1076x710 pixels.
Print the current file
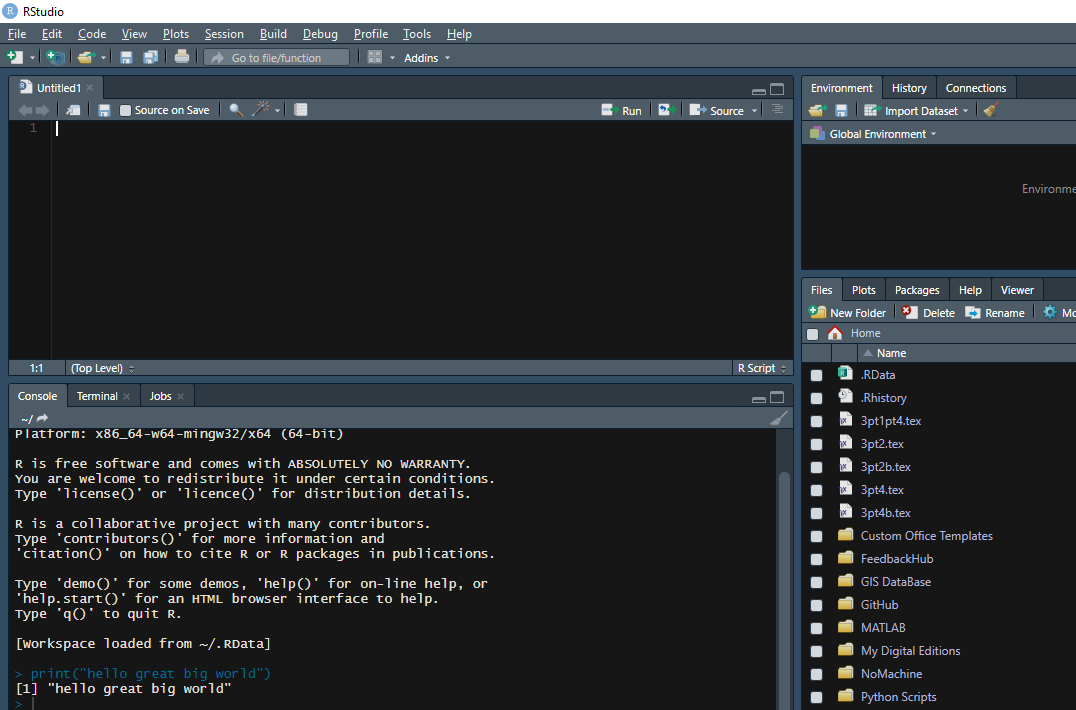[x=182, y=57]
